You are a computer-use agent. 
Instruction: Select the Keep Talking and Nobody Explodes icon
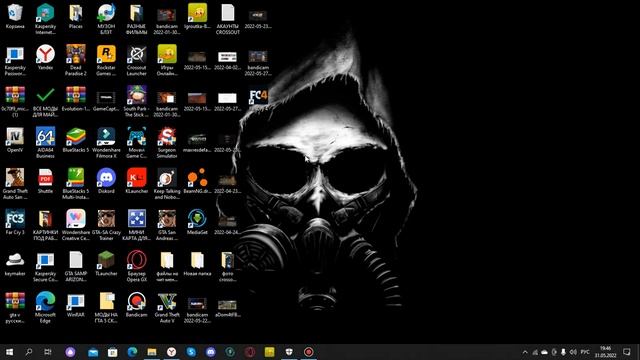tap(167, 183)
